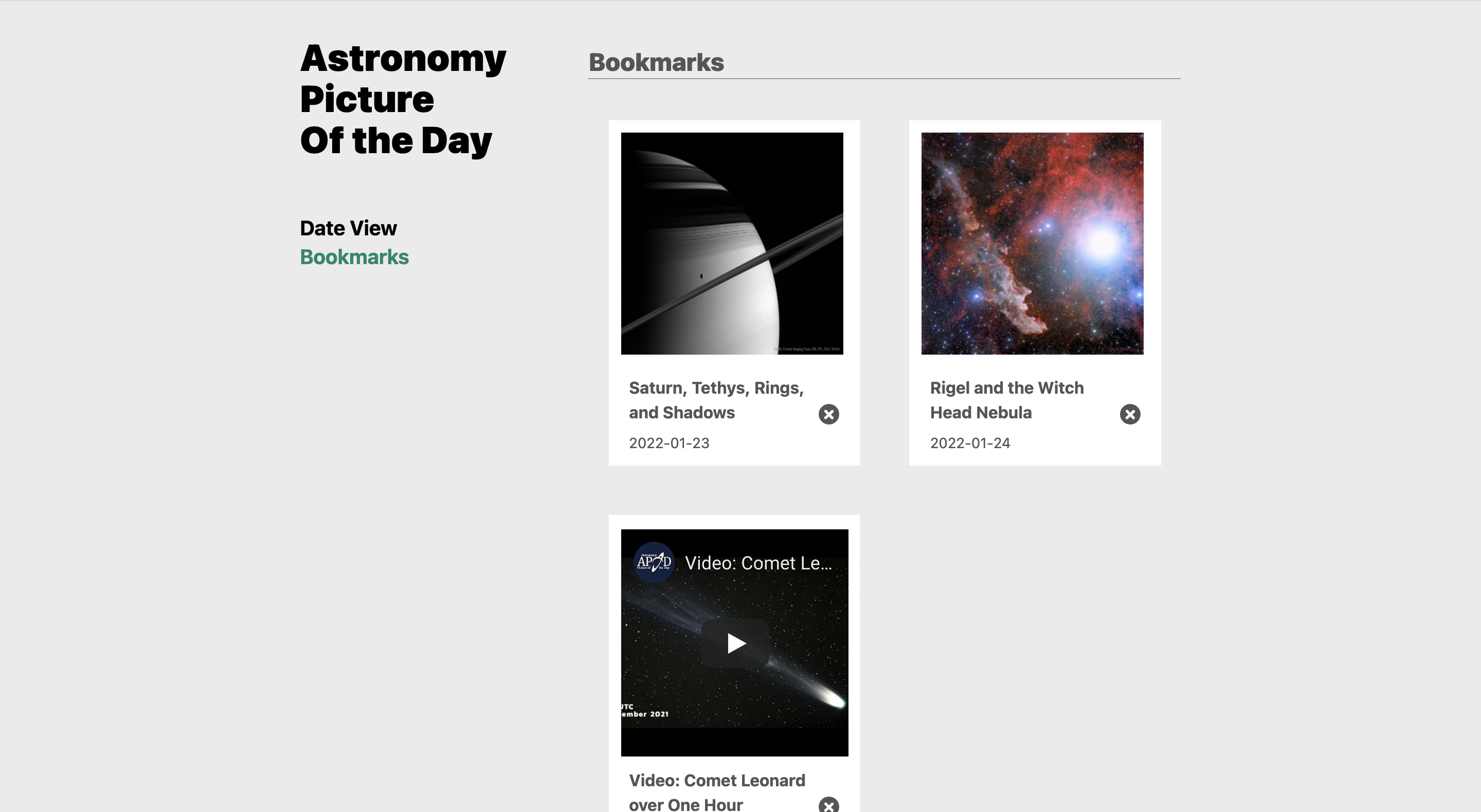The width and height of the screenshot is (1481, 812).
Task: Open the Witch Head Nebula image thumbnail
Action: tap(1032, 243)
